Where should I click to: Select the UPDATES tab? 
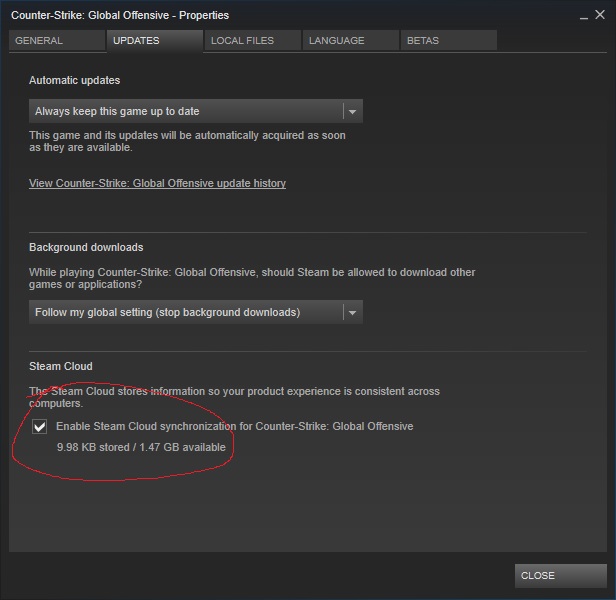coord(155,40)
